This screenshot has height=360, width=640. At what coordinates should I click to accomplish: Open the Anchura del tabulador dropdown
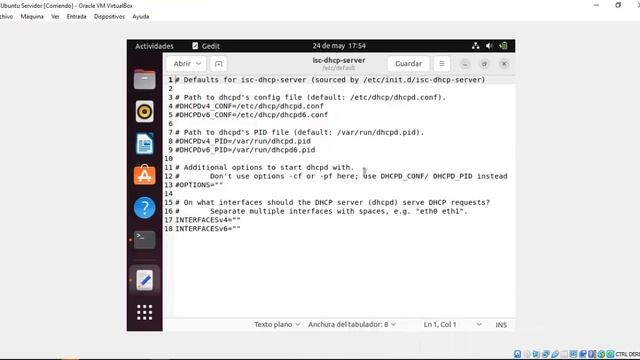coord(352,324)
